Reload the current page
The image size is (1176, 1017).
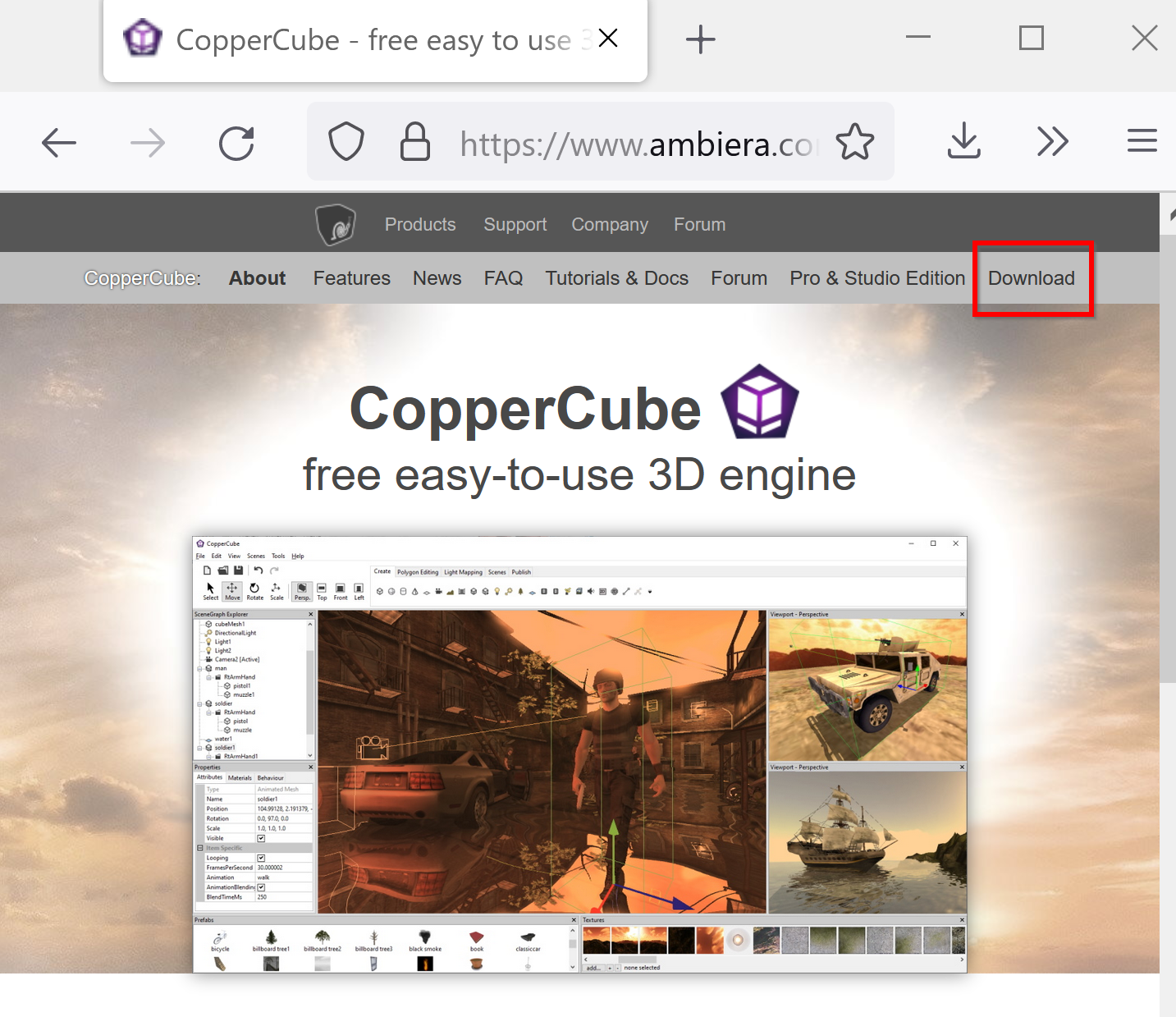(x=236, y=143)
